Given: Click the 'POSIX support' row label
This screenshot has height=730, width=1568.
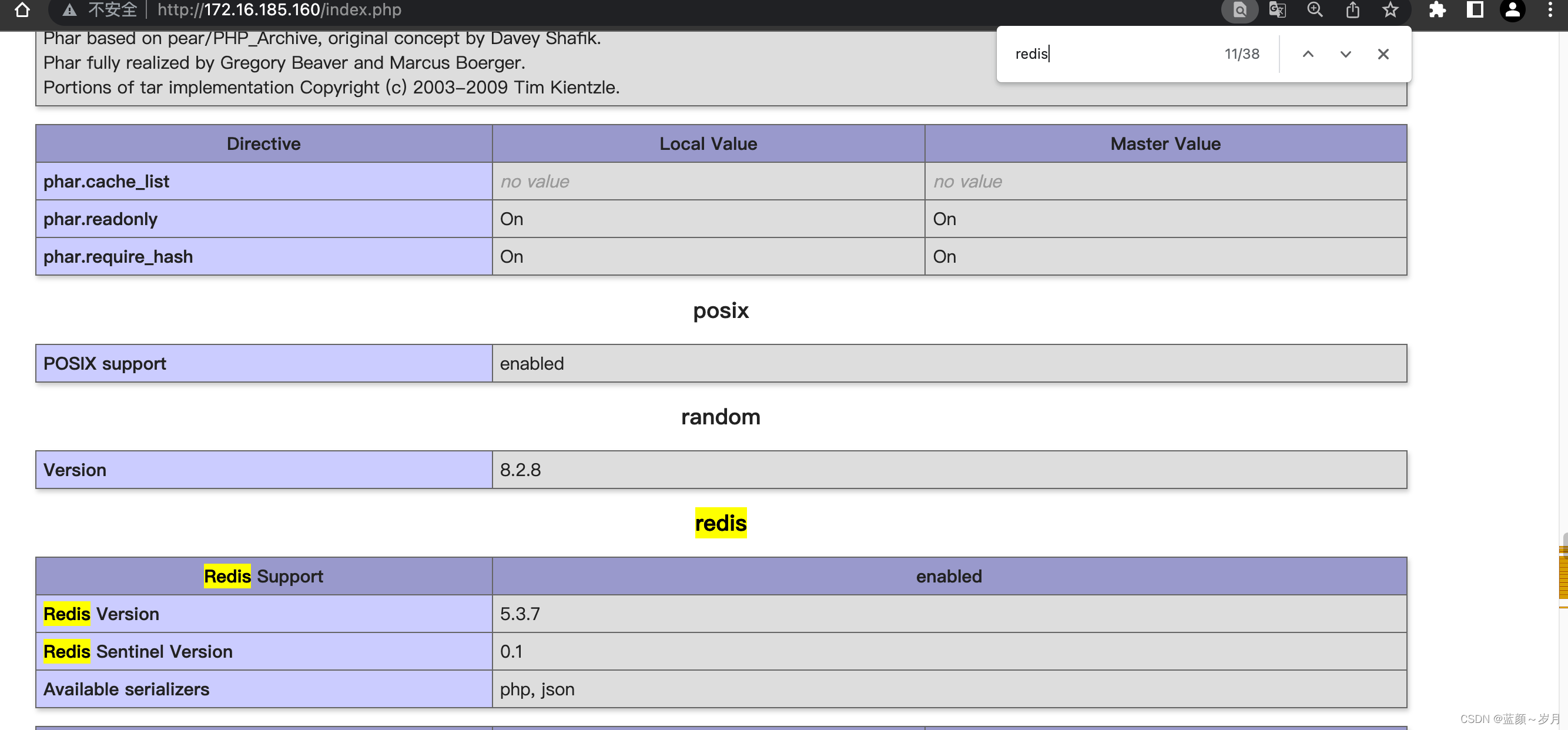Looking at the screenshot, I should tap(263, 363).
